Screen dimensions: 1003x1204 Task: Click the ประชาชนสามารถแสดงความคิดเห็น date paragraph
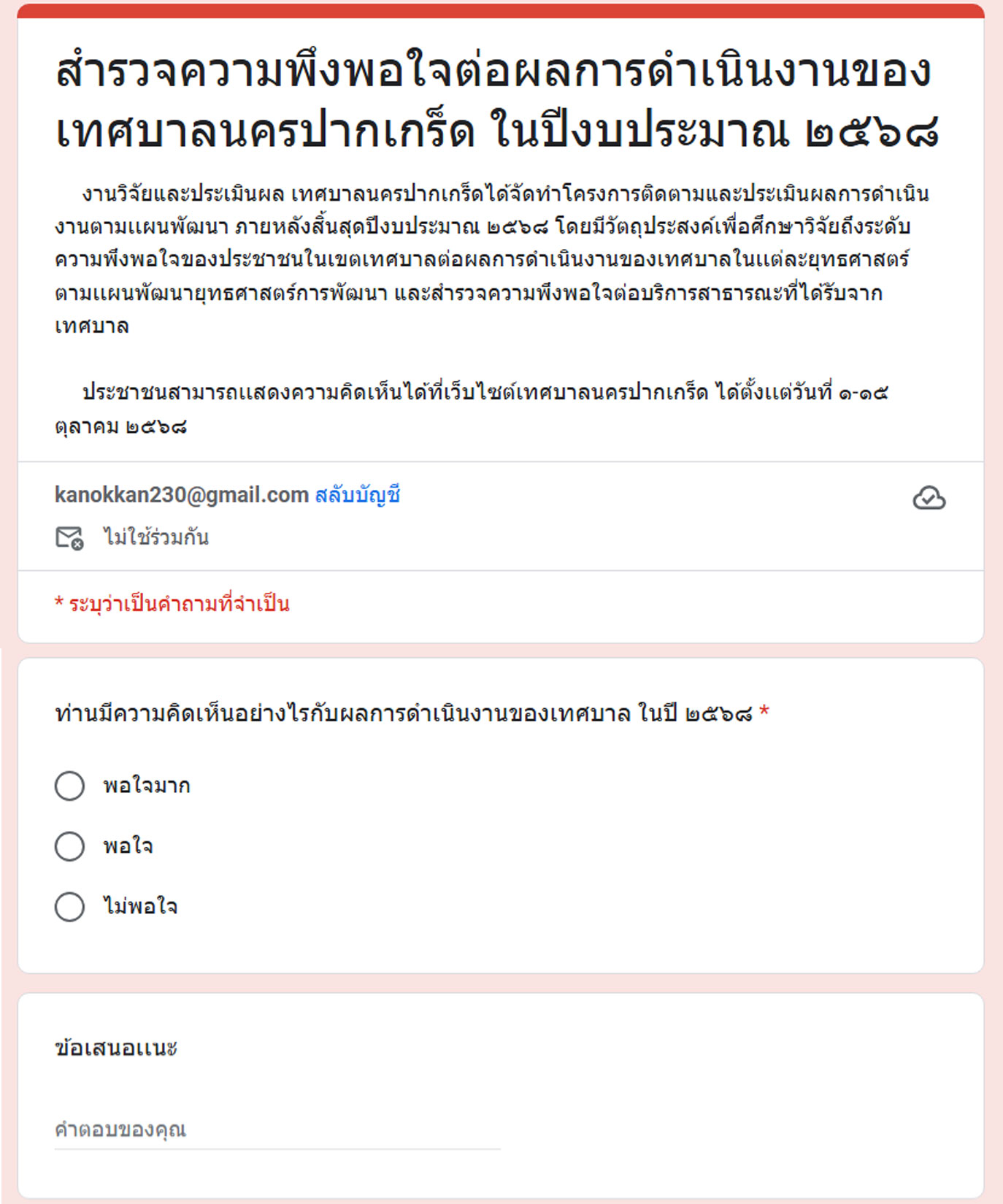click(x=471, y=409)
